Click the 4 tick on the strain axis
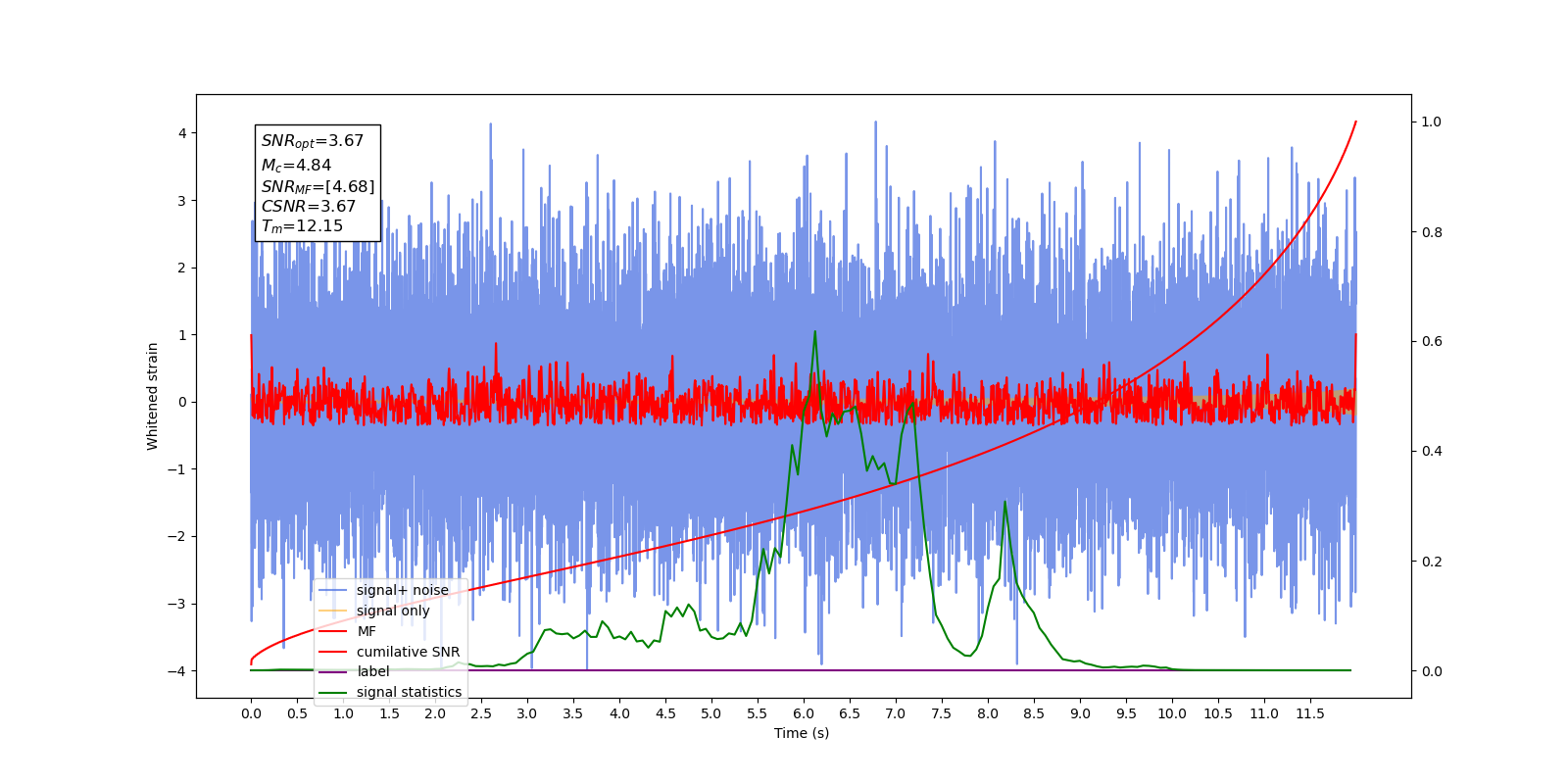Screen dimensions: 1568x784 click(x=181, y=133)
